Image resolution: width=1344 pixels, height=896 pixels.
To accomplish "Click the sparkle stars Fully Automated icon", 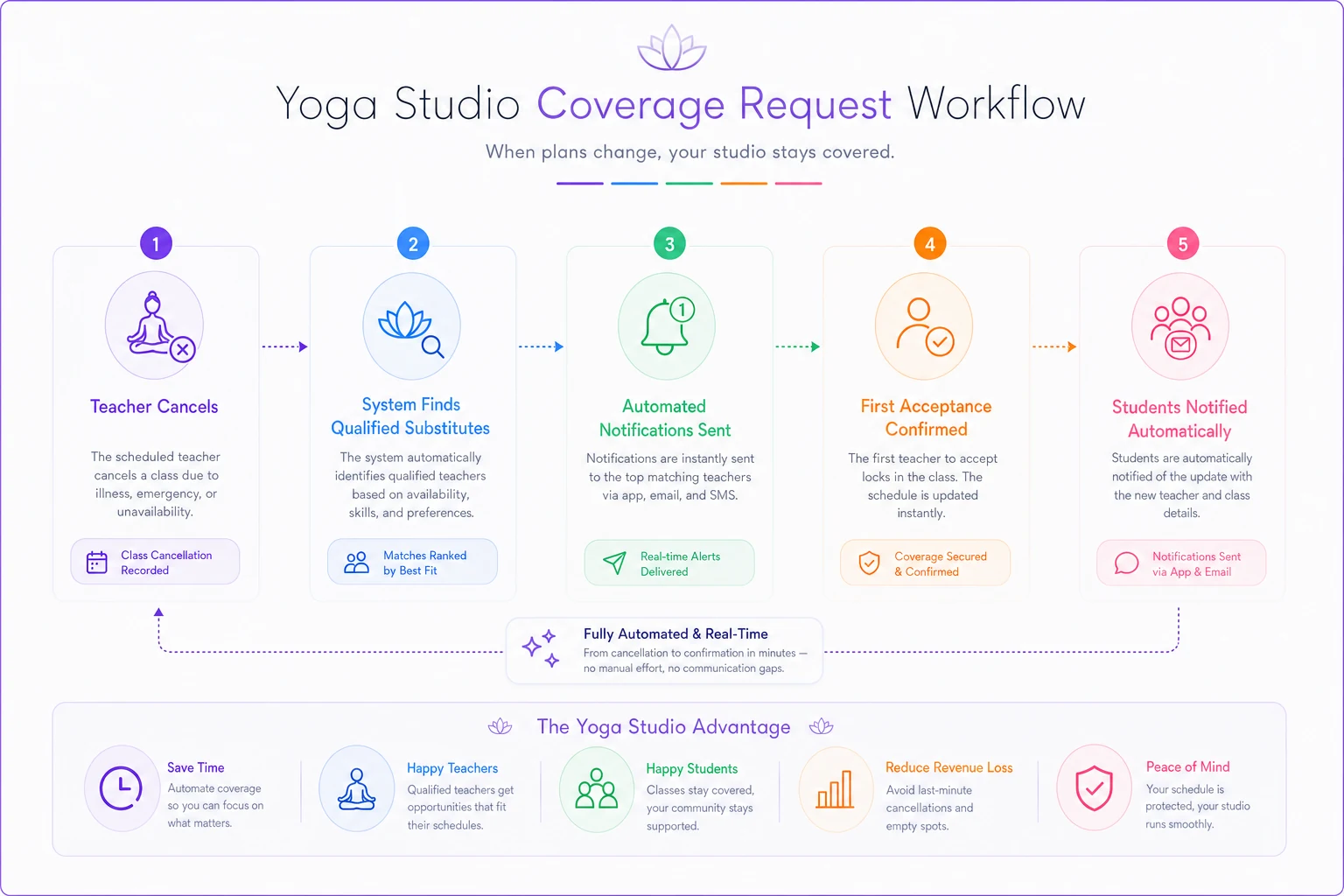I will click(541, 648).
